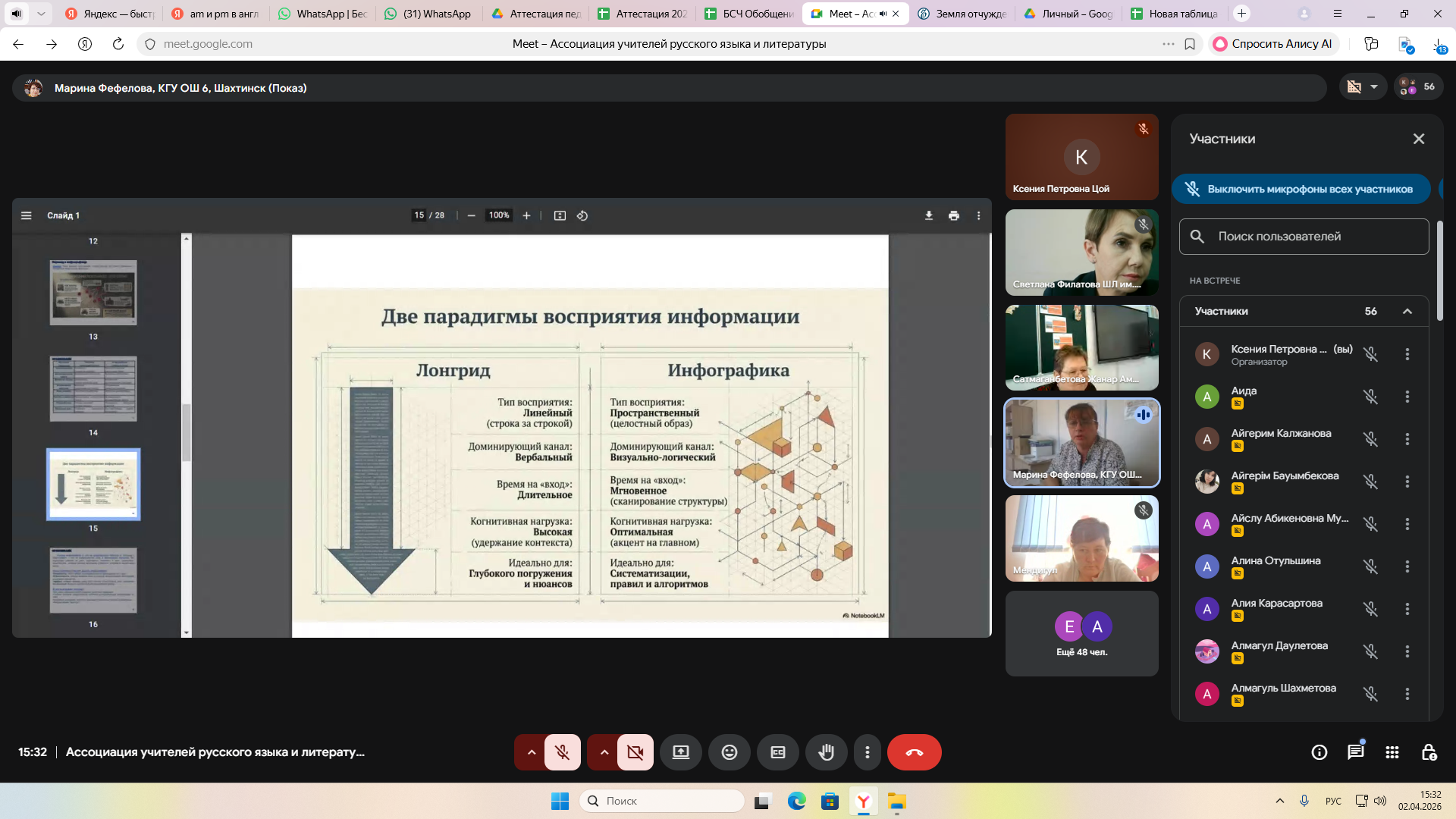
Task: Expand video settings arrow beside camera
Action: tap(604, 752)
